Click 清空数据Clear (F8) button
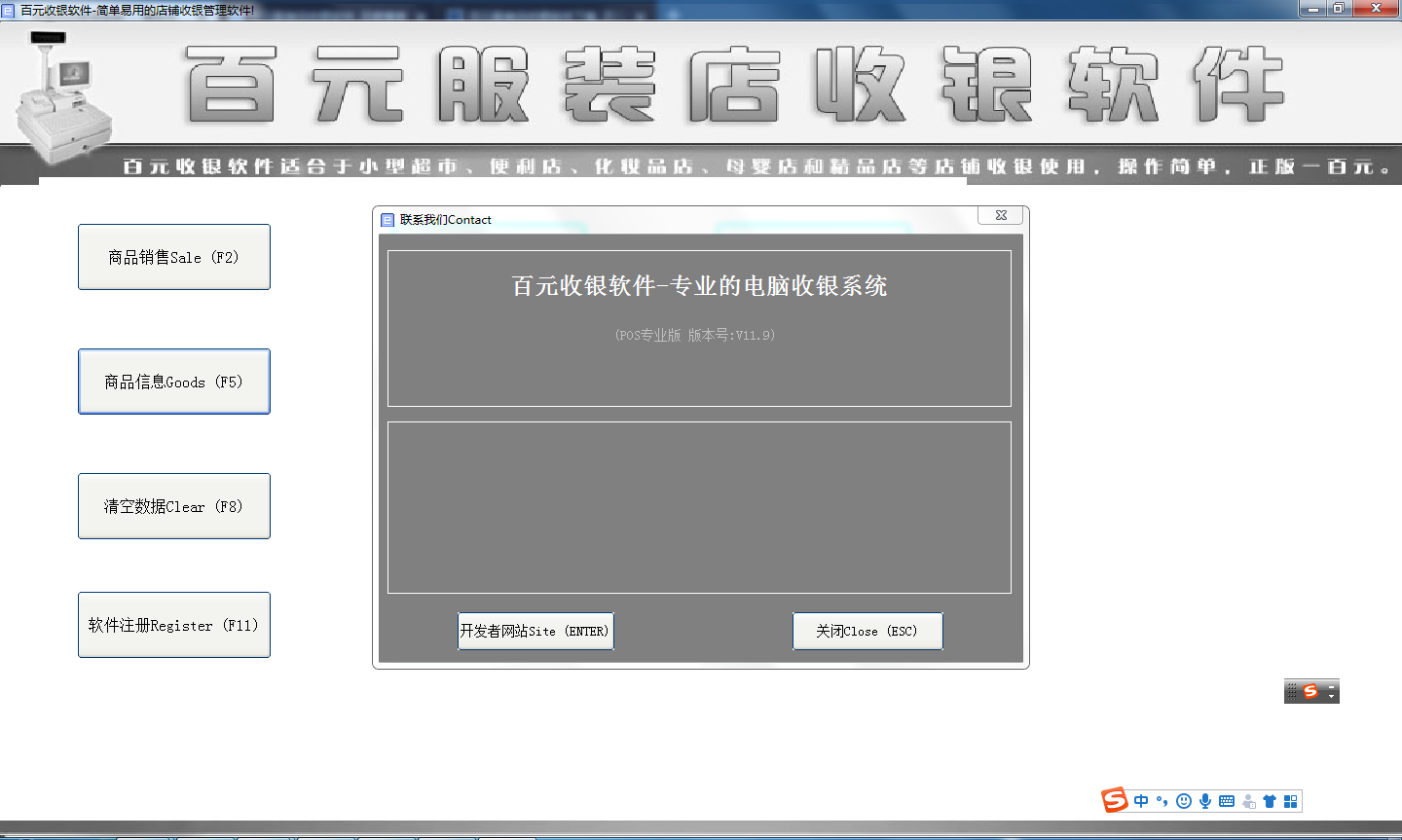1402x840 pixels. click(174, 506)
